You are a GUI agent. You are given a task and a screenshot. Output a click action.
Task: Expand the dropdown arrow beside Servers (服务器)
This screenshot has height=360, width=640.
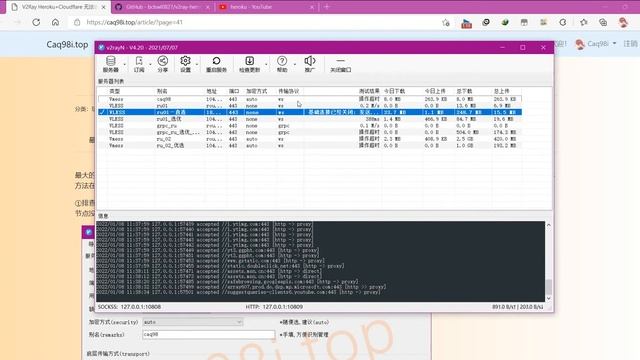(x=124, y=64)
